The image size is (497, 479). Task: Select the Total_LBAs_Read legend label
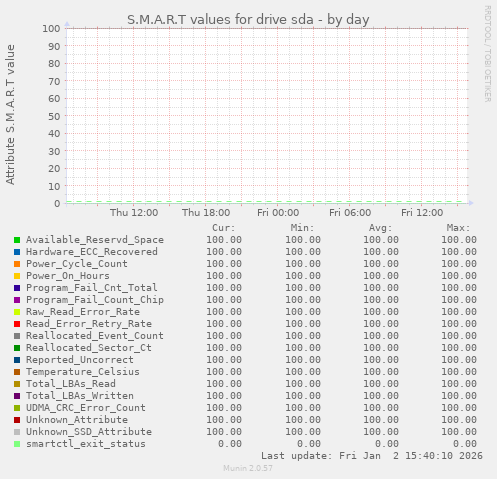(x=71, y=384)
